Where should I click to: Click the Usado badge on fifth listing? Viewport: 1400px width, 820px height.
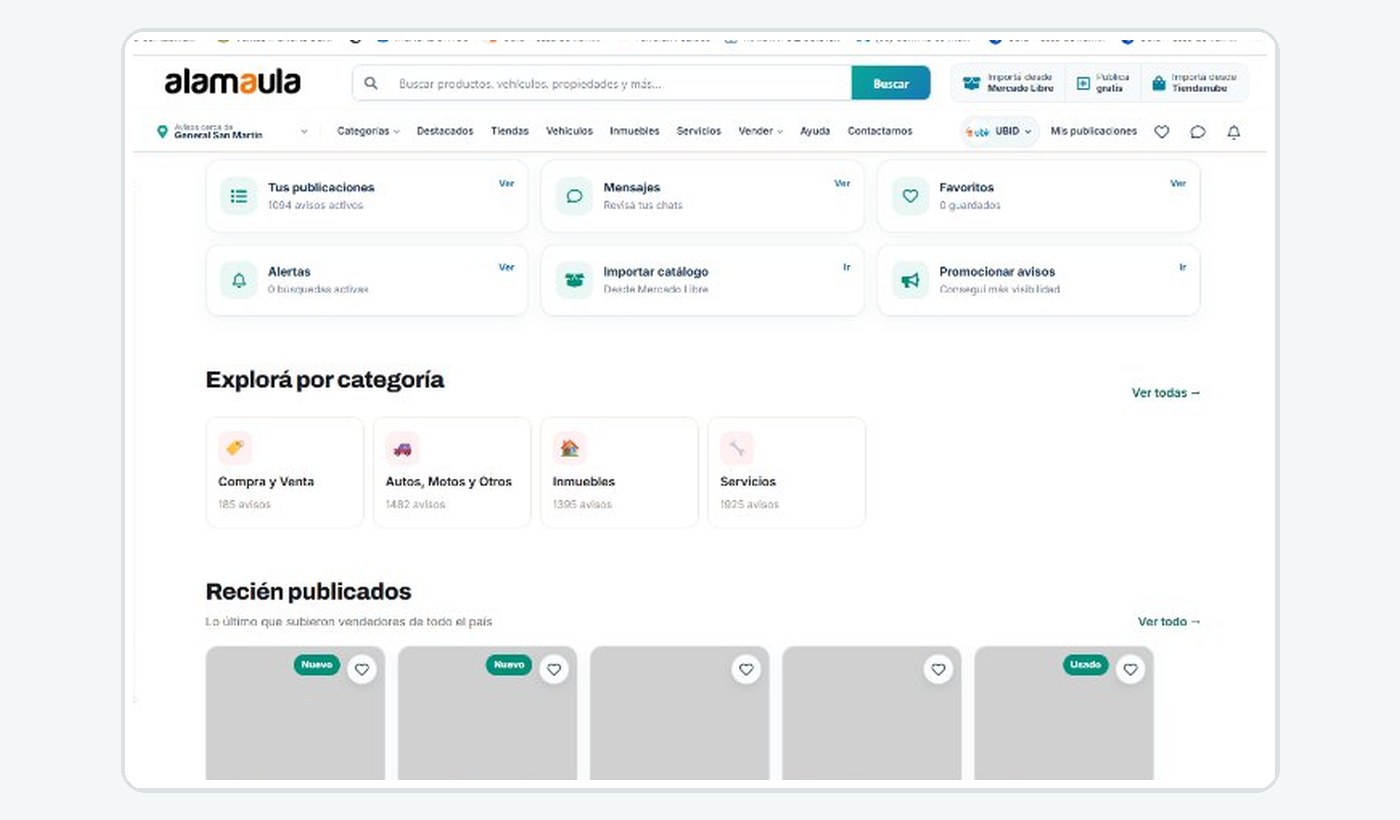(1086, 665)
